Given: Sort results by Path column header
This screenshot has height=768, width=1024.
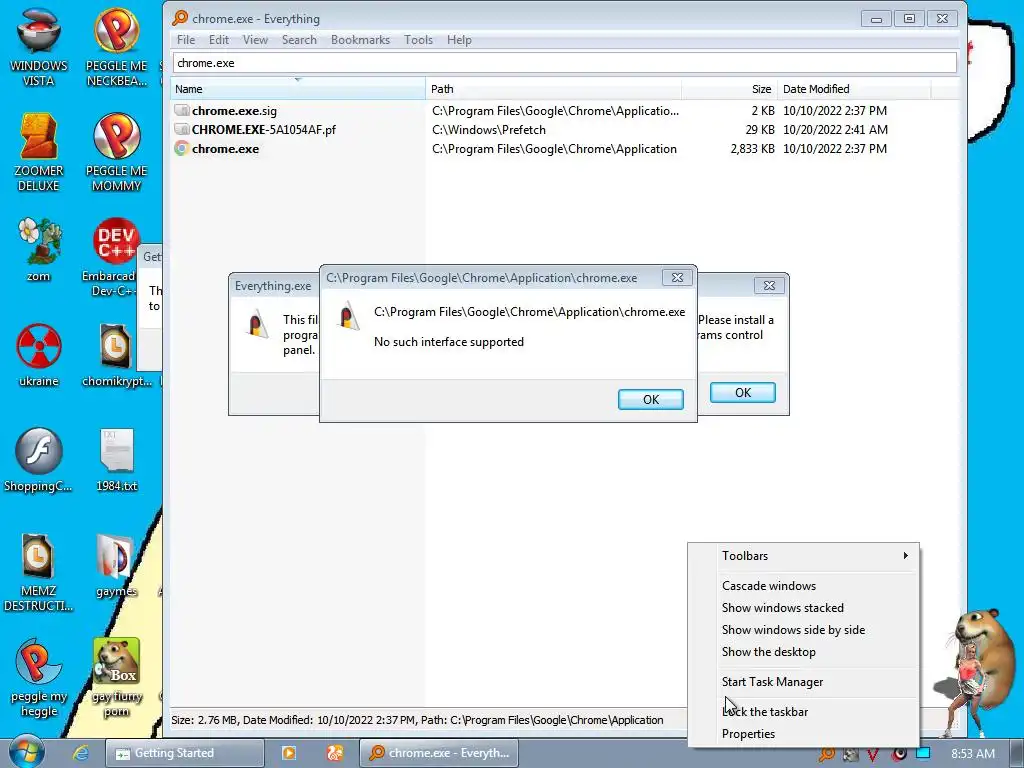Looking at the screenshot, I should pyautogui.click(x=553, y=89).
